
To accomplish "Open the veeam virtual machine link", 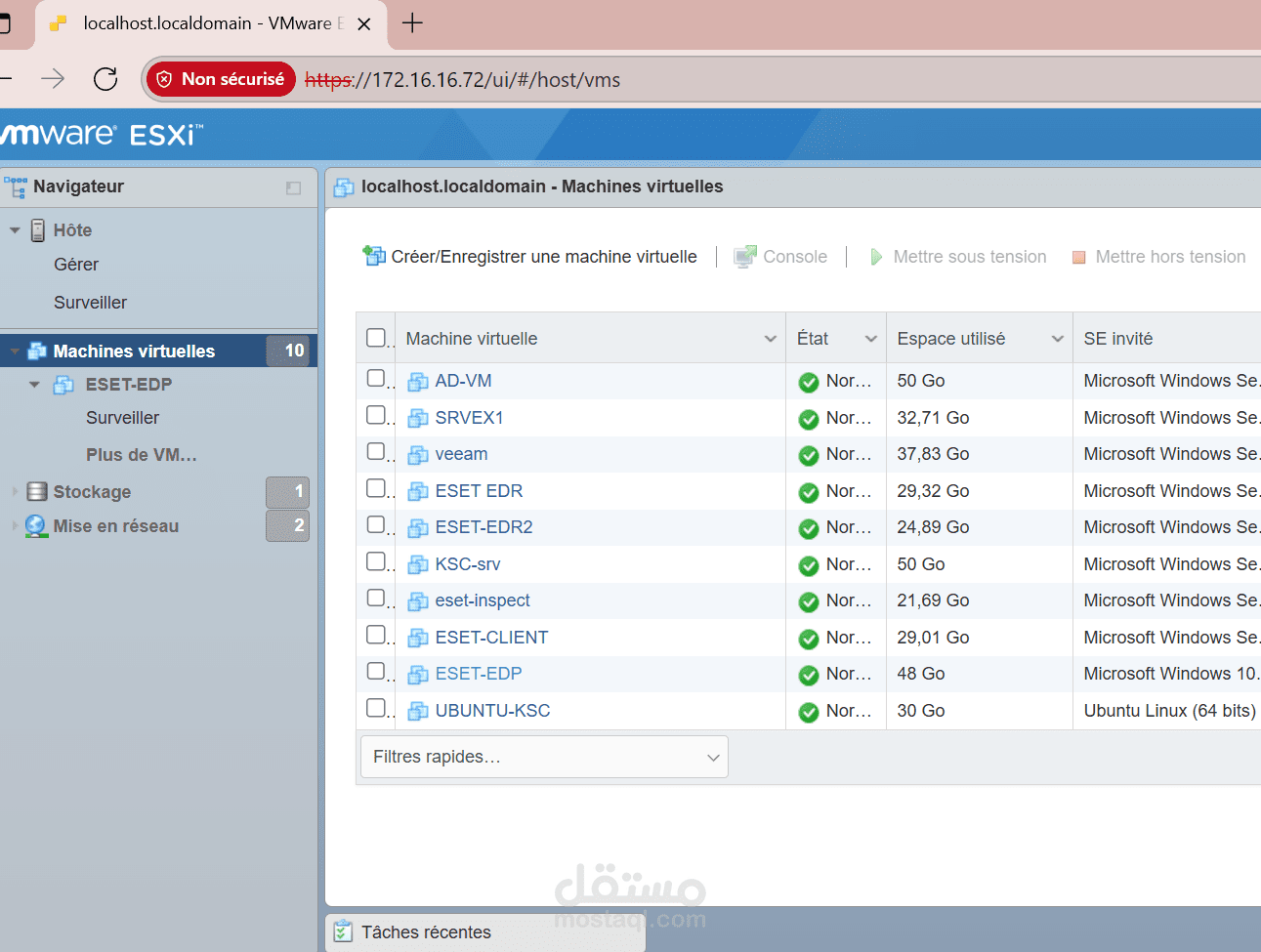I will 461,454.
